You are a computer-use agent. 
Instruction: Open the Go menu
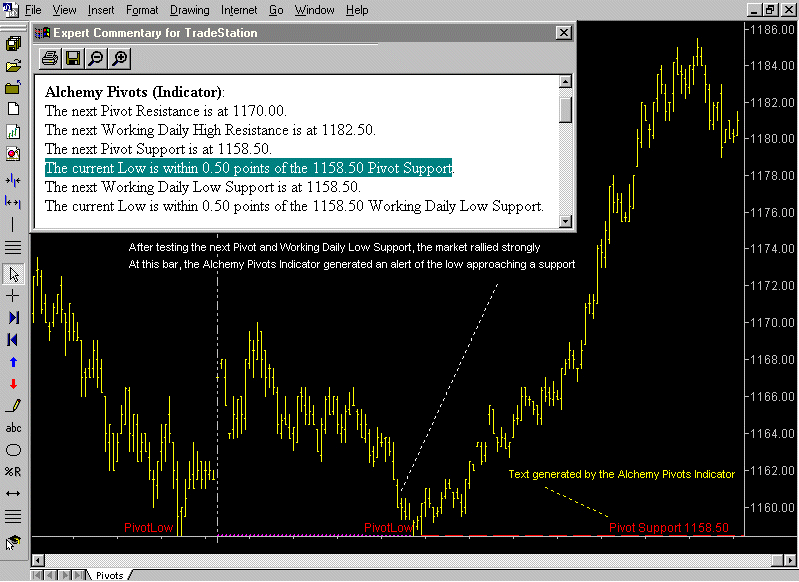pos(276,10)
